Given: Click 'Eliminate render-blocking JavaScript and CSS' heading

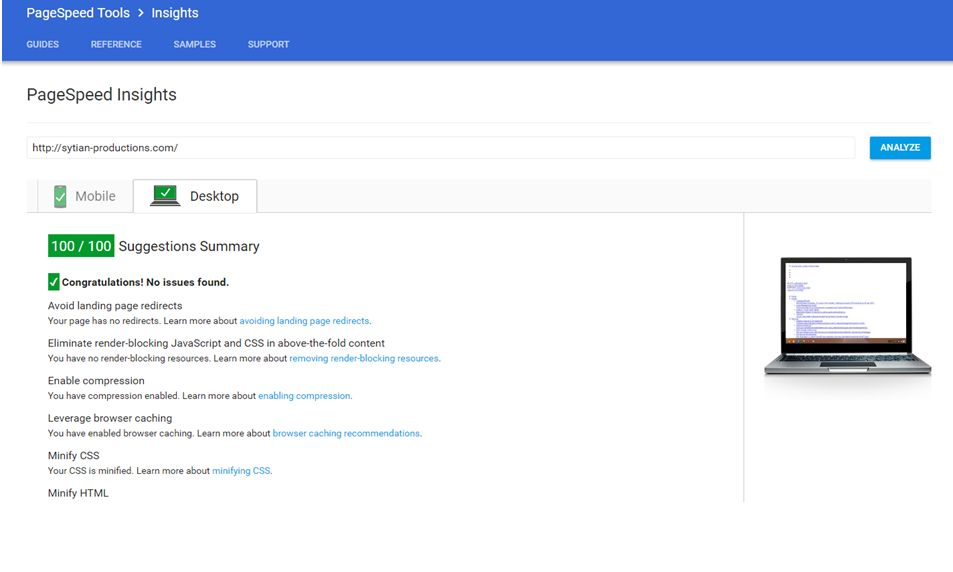Looking at the screenshot, I should pyautogui.click(x=216, y=343).
